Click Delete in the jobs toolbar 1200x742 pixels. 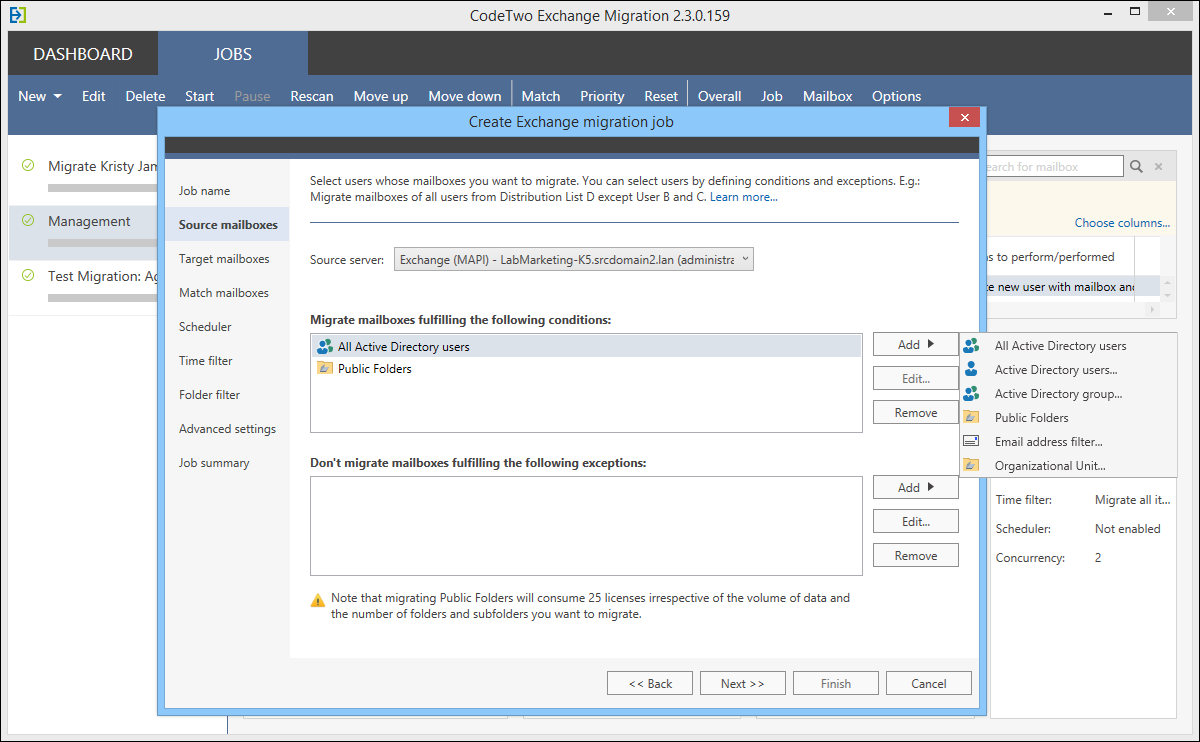146,96
